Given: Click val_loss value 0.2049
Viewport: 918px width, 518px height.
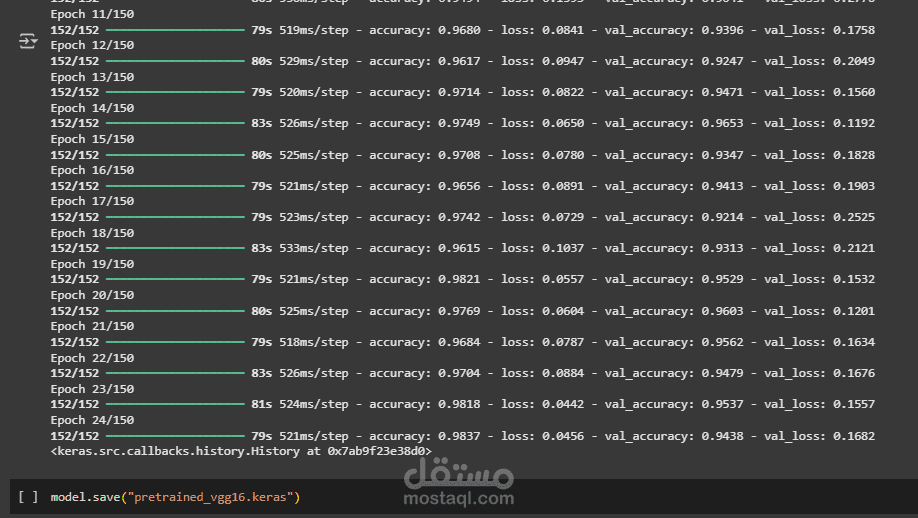Looking at the screenshot, I should pos(854,61).
